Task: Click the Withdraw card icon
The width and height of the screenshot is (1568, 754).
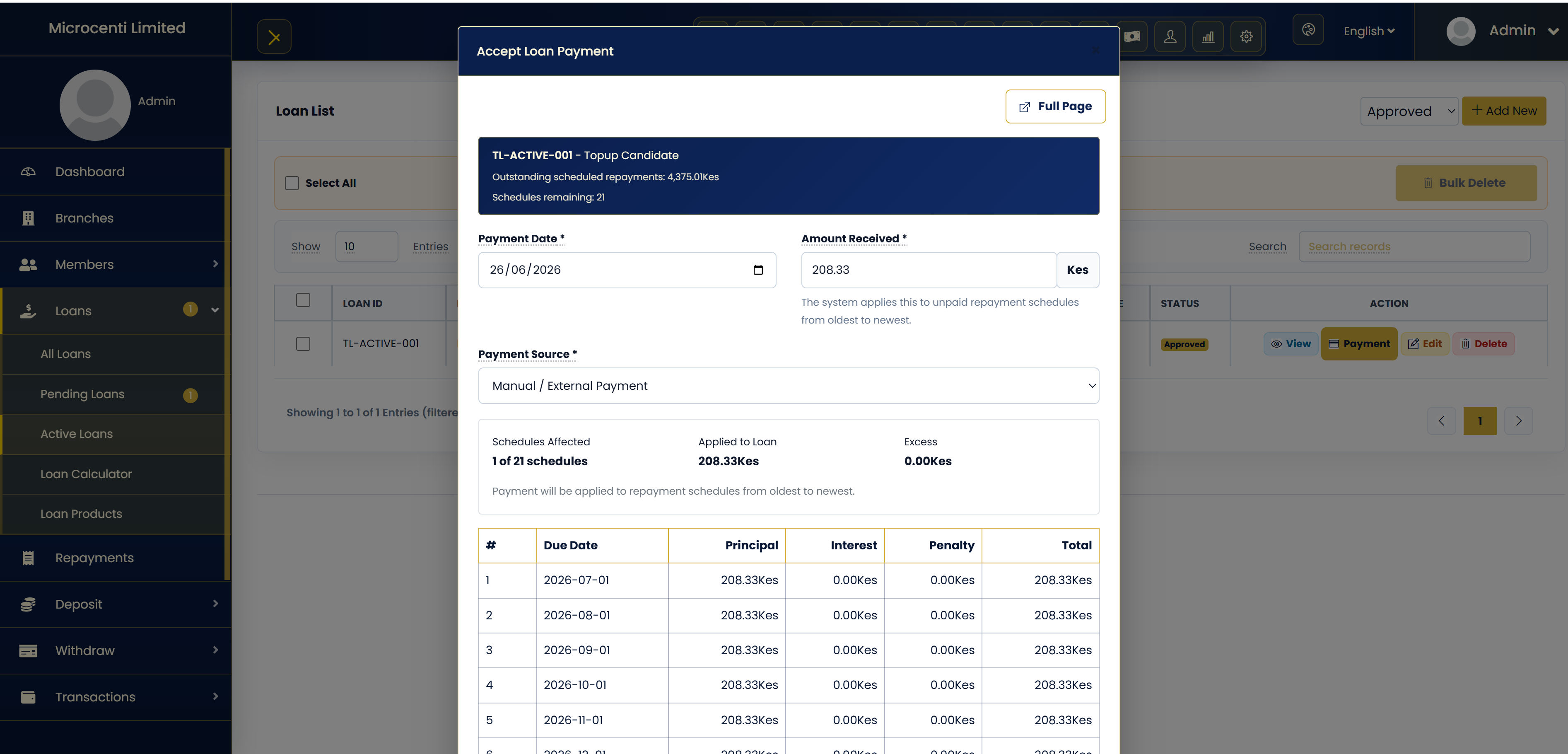Action: pos(28,650)
